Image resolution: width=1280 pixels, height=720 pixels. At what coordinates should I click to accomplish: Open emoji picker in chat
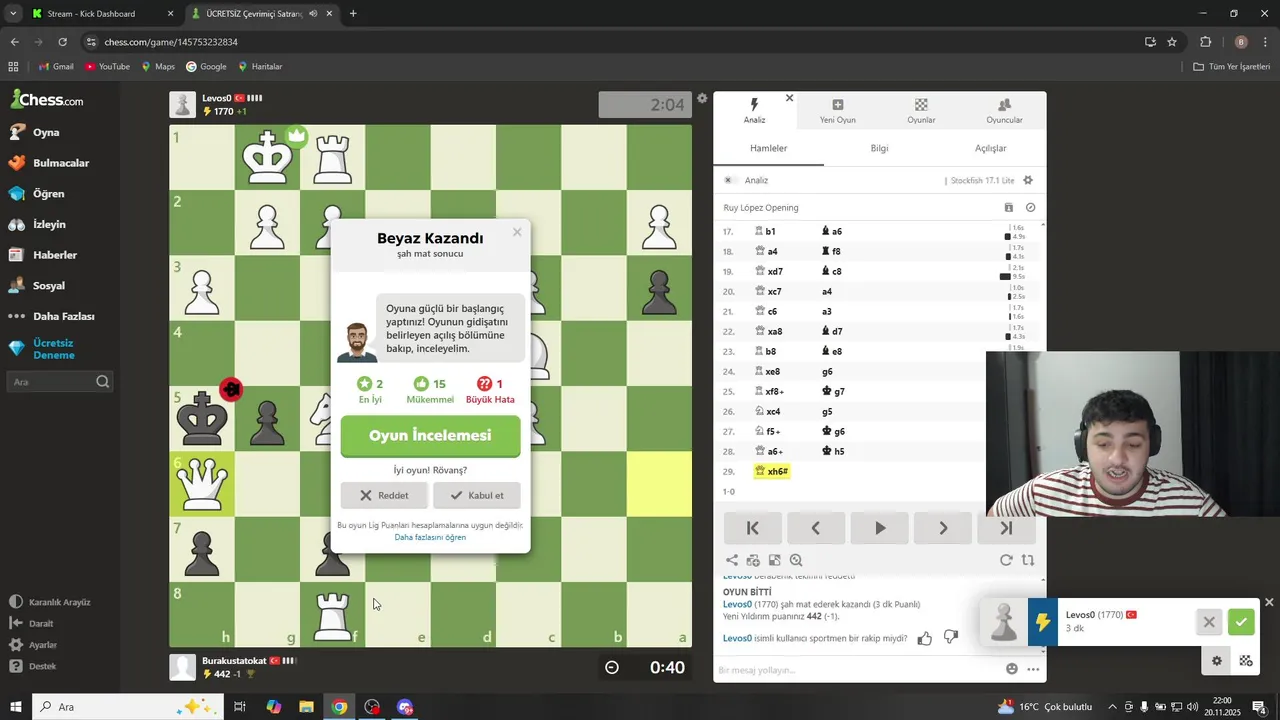(1012, 669)
